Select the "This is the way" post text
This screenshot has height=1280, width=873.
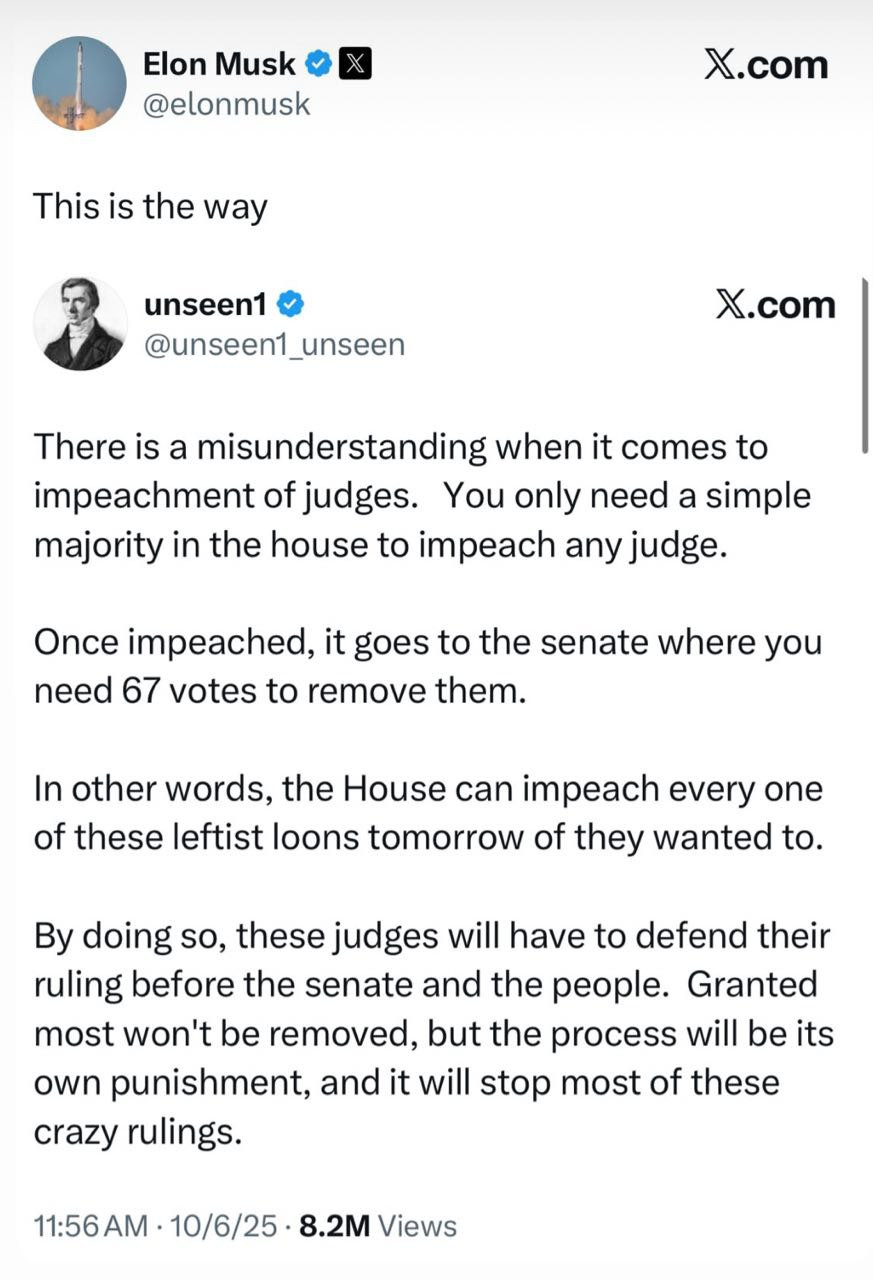click(151, 207)
